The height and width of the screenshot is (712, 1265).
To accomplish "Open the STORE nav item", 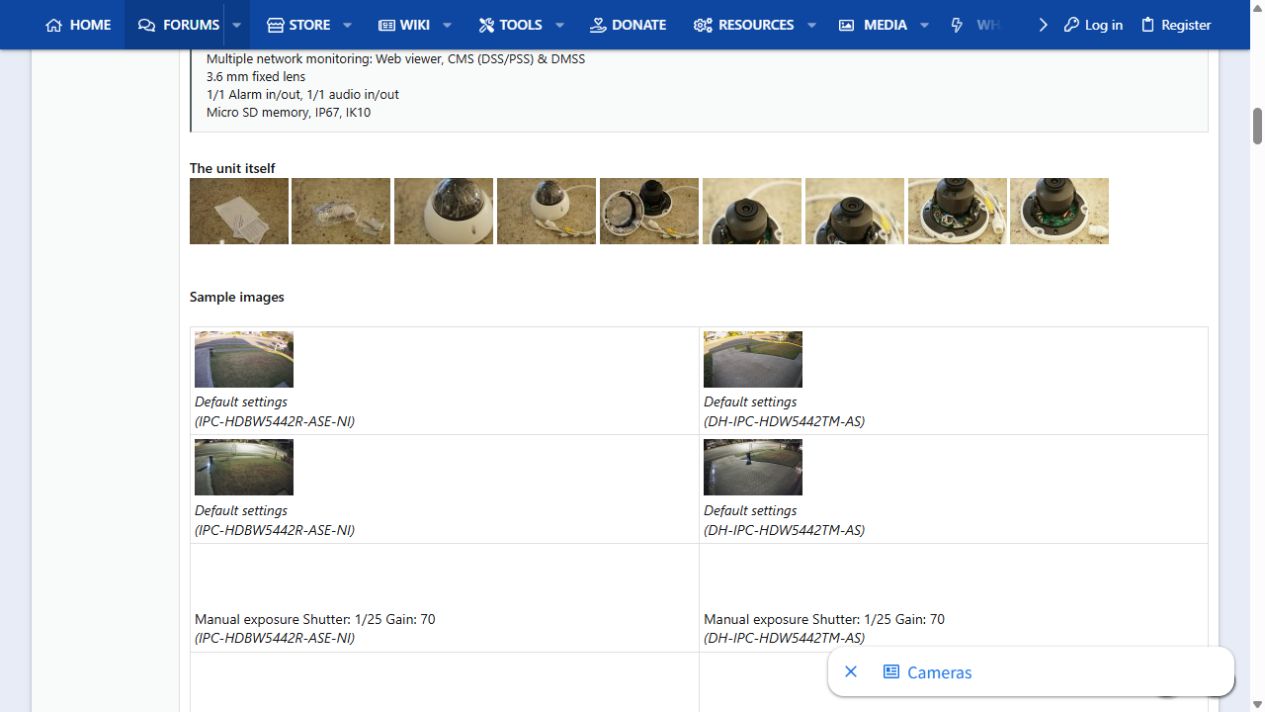I will [298, 25].
